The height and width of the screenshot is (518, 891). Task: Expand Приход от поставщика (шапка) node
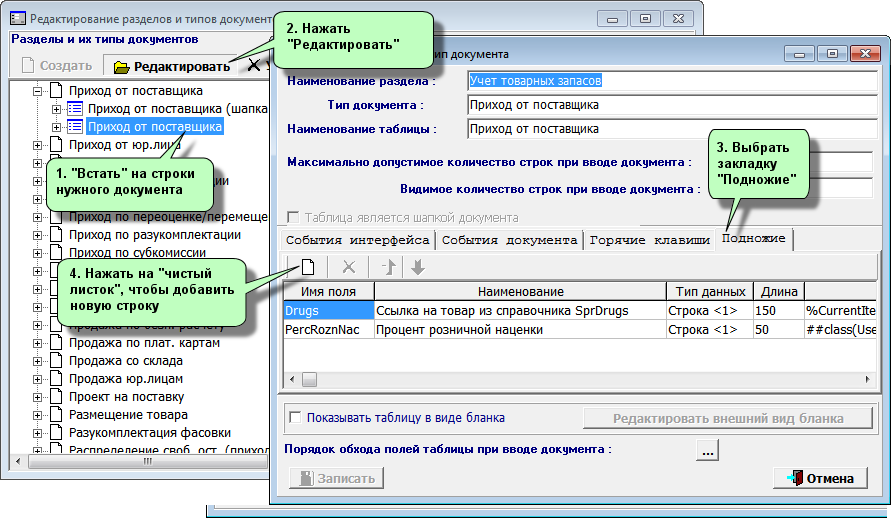(56, 109)
